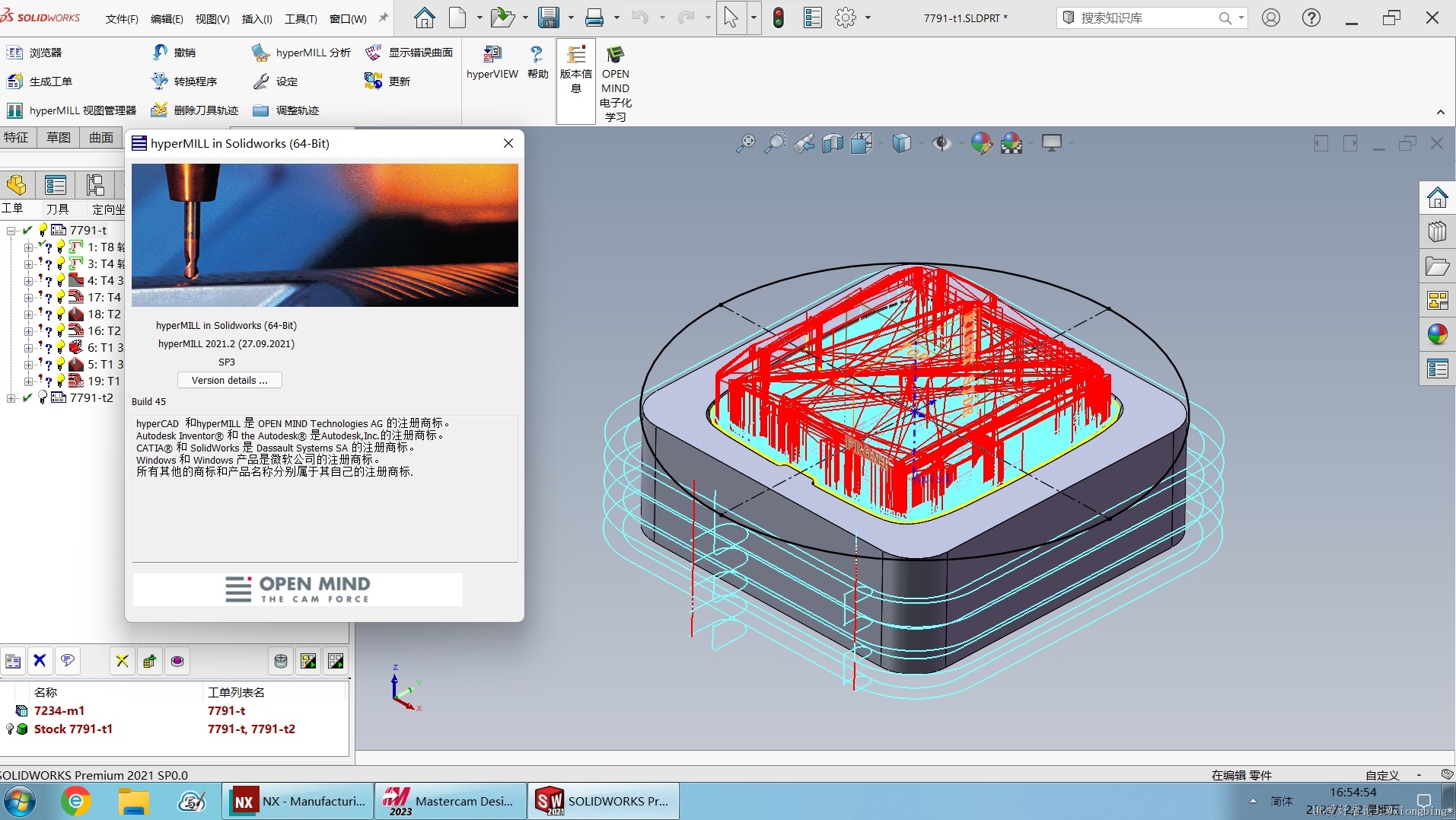Toggle visibility bulb of joblist 7791-t
The height and width of the screenshot is (820, 1456).
43,230
